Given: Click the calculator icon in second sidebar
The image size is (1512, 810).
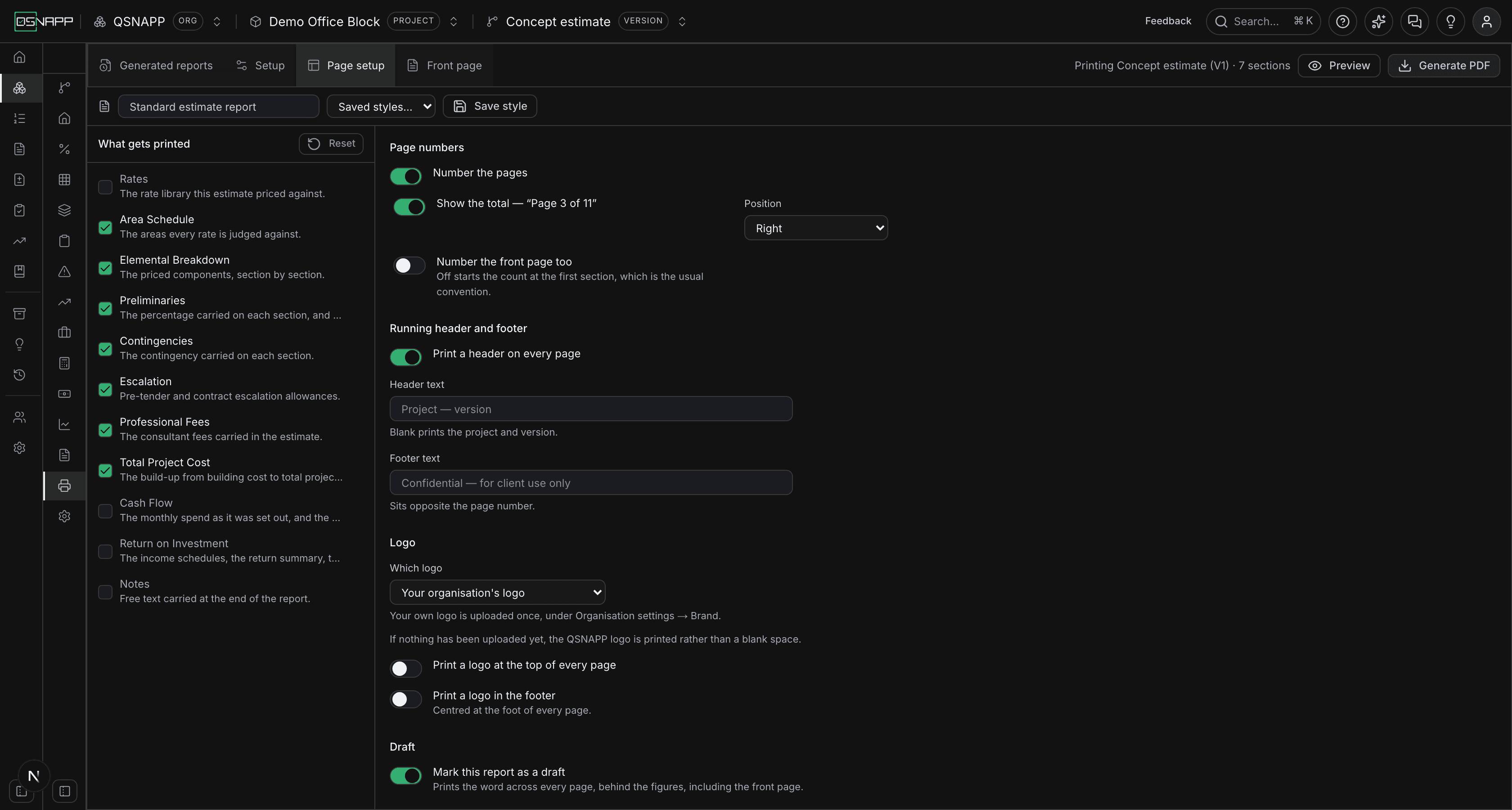Looking at the screenshot, I should coord(64,363).
